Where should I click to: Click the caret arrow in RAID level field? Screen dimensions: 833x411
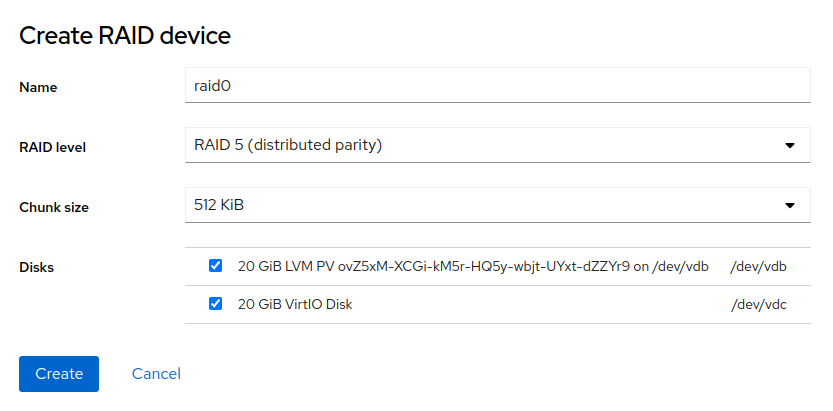tap(790, 146)
